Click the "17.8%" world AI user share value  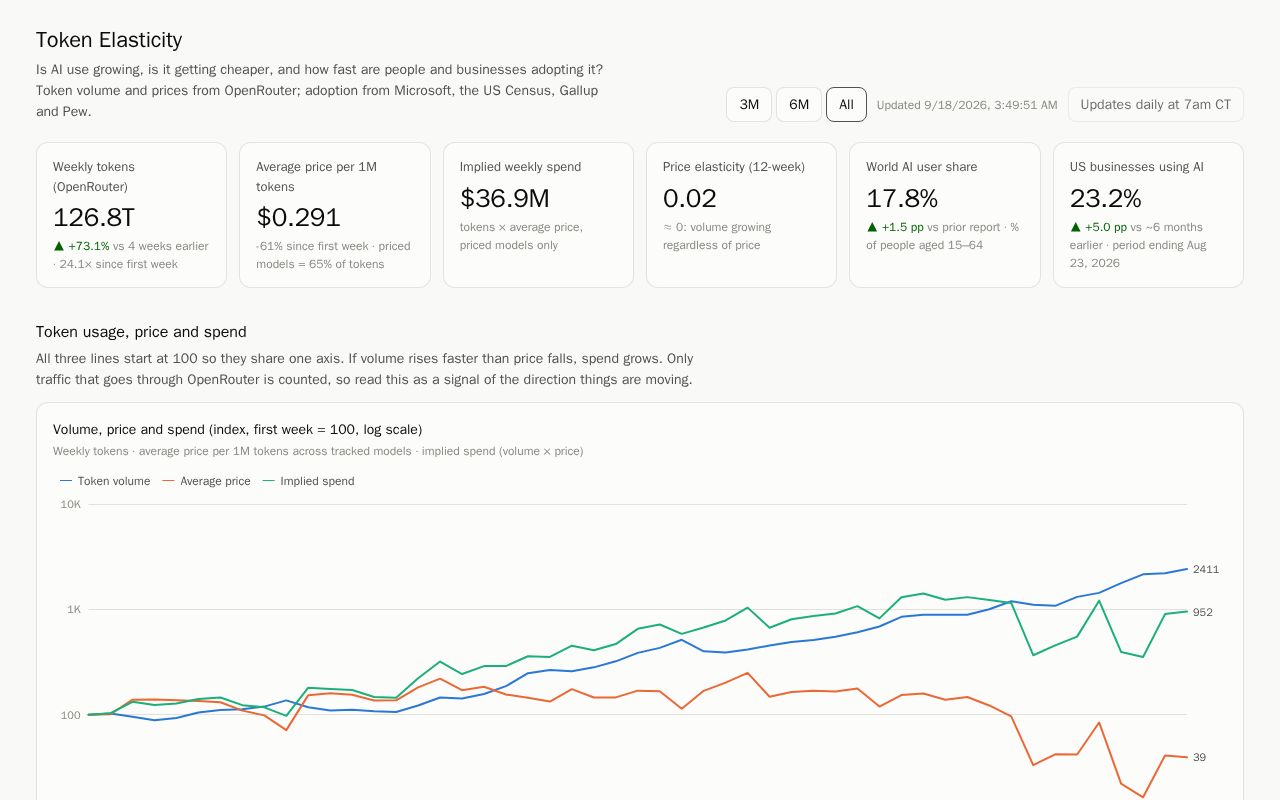point(902,198)
